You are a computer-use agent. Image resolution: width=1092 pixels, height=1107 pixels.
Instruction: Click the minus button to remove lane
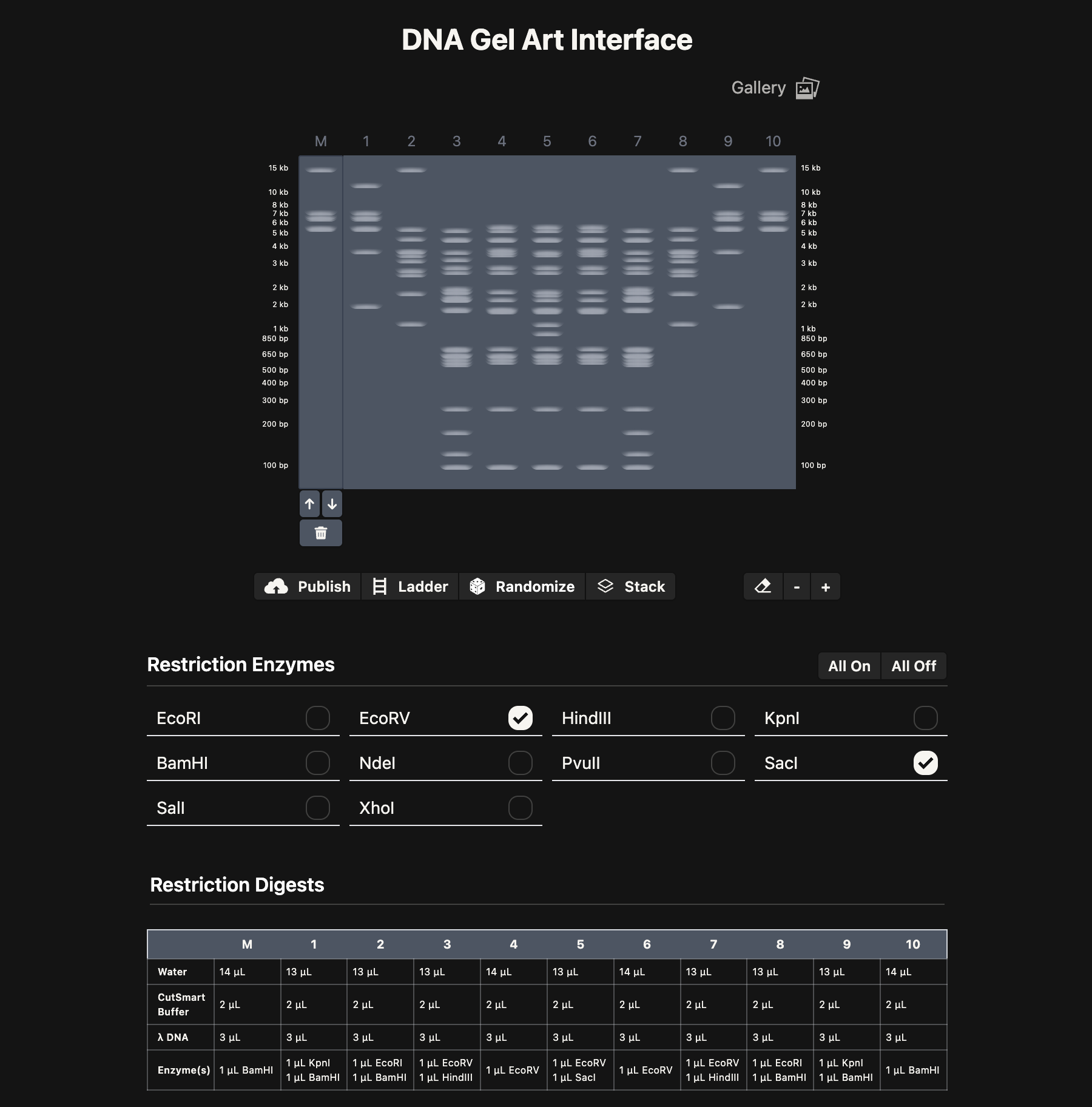click(x=797, y=587)
